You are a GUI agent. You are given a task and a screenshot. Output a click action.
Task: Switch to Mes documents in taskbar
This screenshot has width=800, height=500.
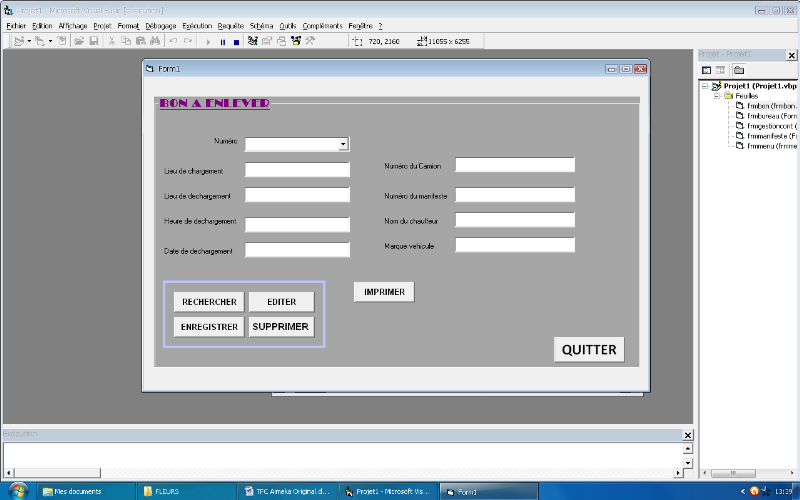click(x=78, y=492)
